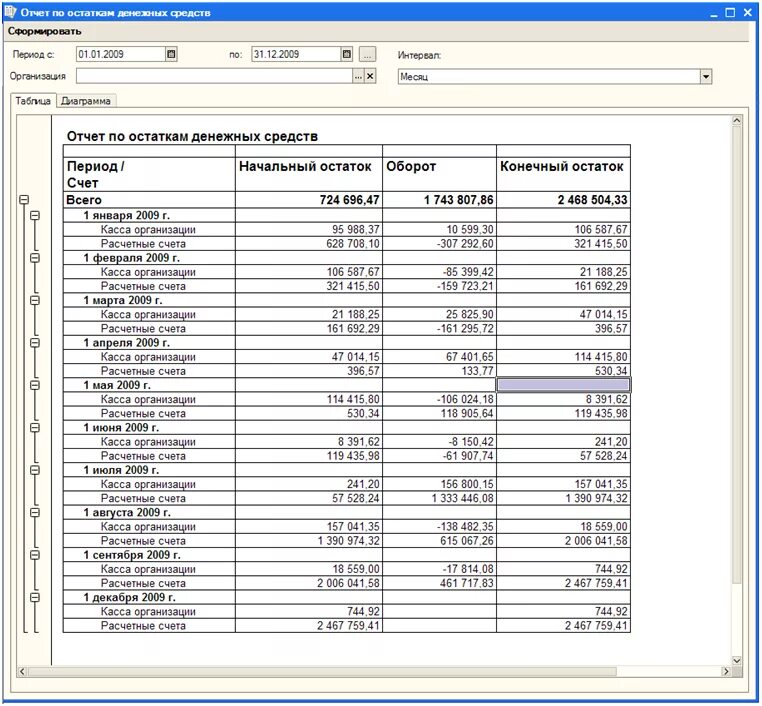Image resolution: width=762 pixels, height=706 pixels.
Task: Click the report title Отчет по остаткам денежных средств
Action: point(192,137)
